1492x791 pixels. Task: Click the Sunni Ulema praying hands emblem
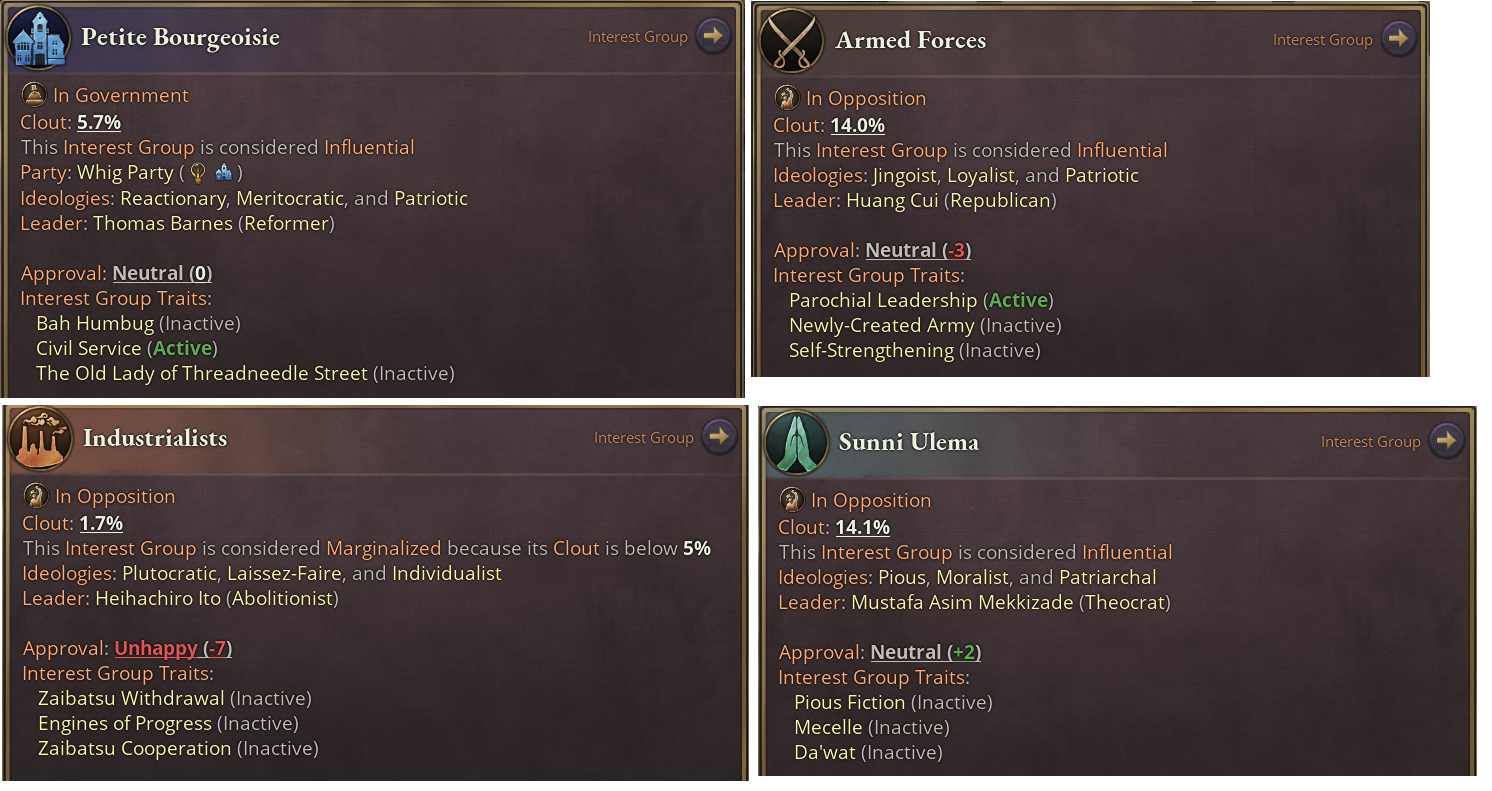pos(796,443)
